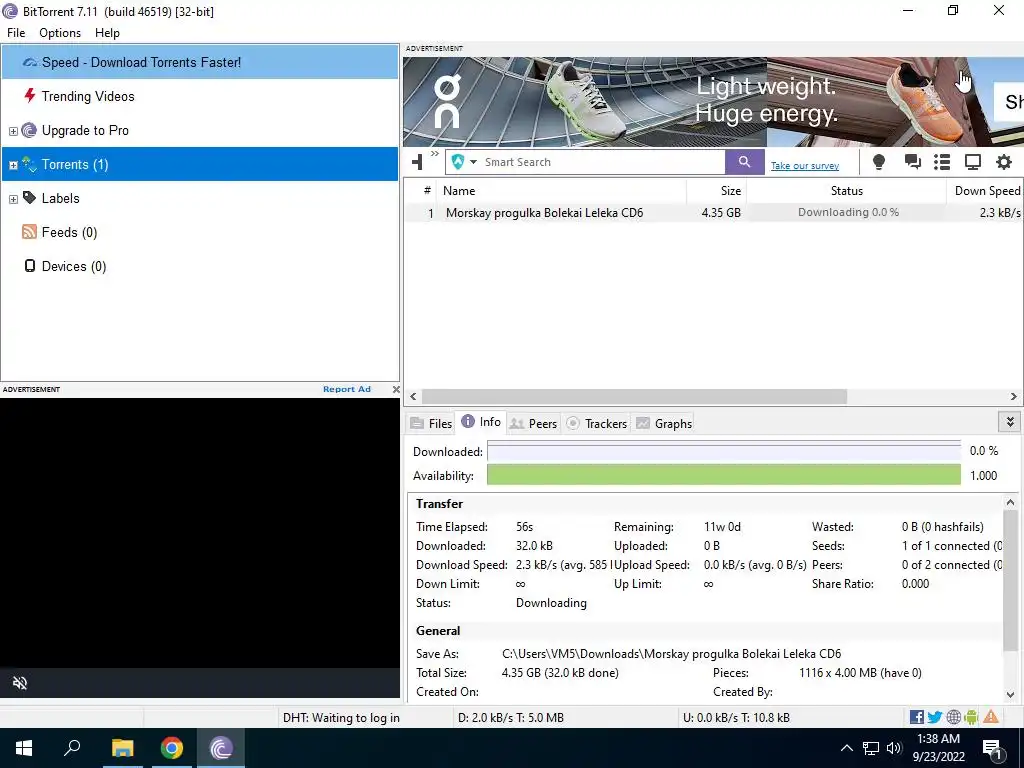
Task: Open Preferences via the gear icon
Action: click(x=1004, y=162)
